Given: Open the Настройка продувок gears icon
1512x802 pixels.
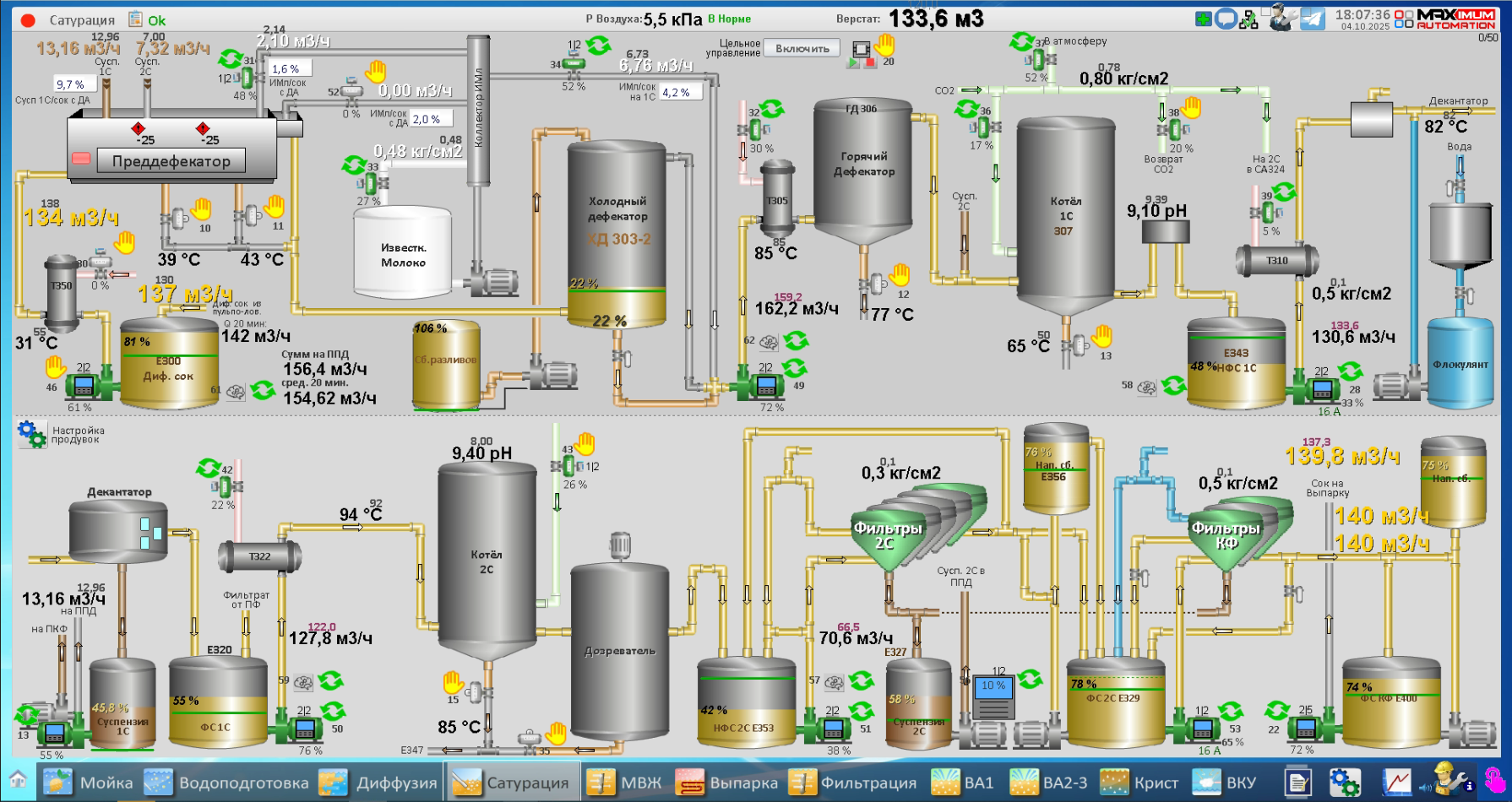Looking at the screenshot, I should [31, 434].
